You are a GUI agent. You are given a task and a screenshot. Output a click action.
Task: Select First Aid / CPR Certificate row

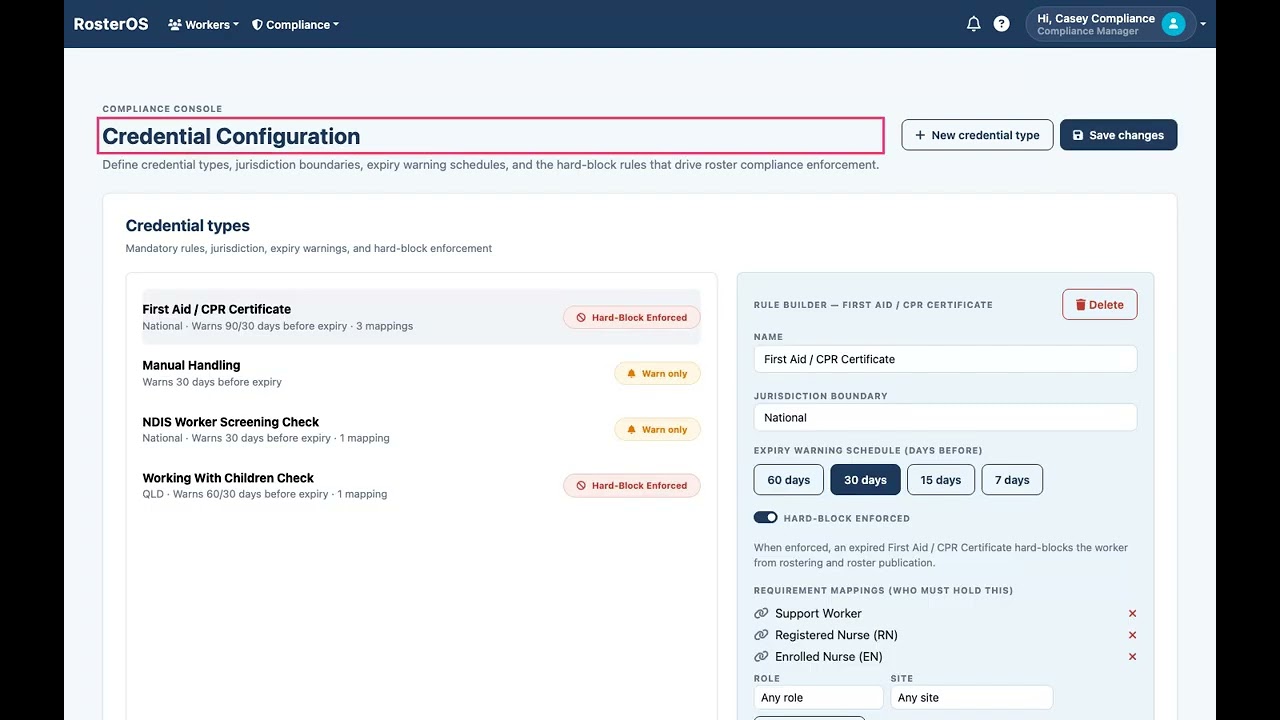pos(421,317)
